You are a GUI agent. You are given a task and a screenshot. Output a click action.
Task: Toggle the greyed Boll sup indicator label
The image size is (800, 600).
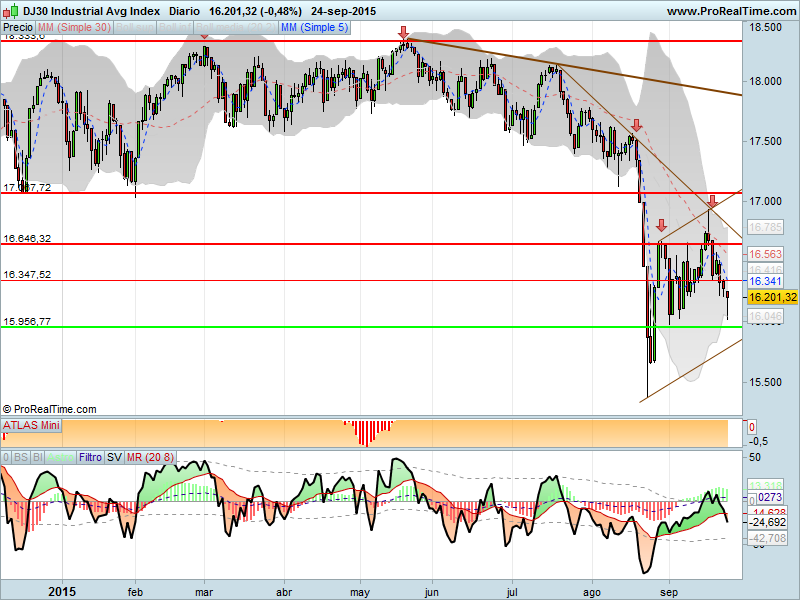pyautogui.click(x=135, y=28)
